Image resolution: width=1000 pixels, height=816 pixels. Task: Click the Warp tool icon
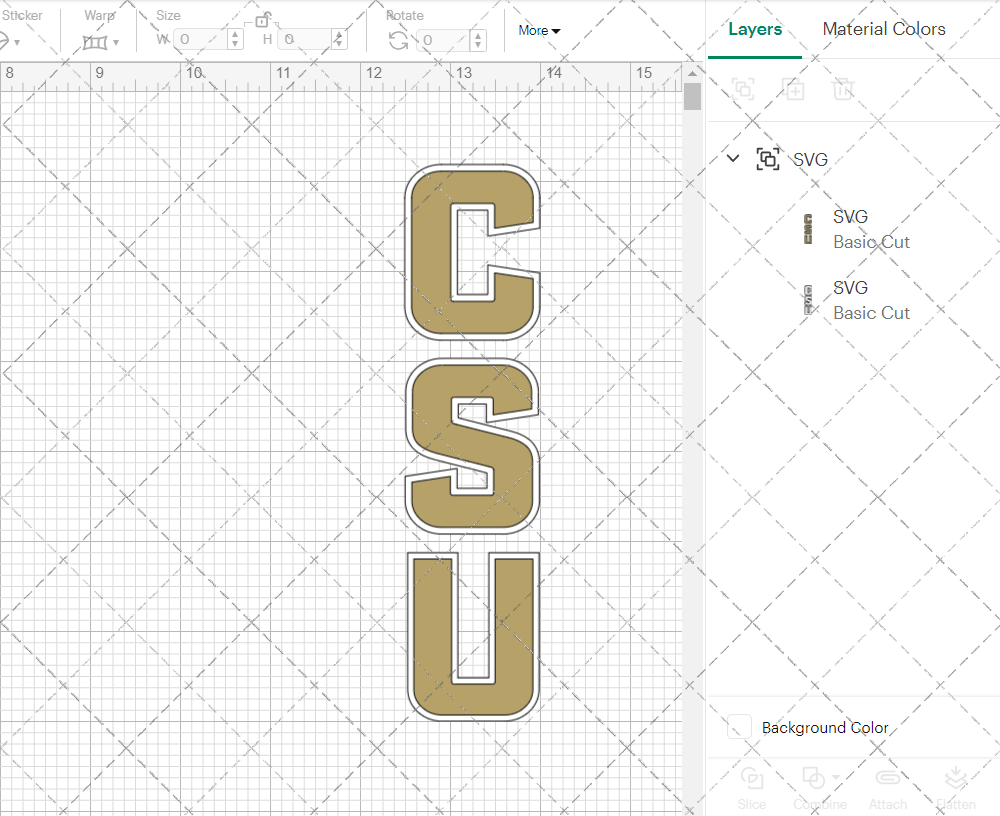[94, 43]
